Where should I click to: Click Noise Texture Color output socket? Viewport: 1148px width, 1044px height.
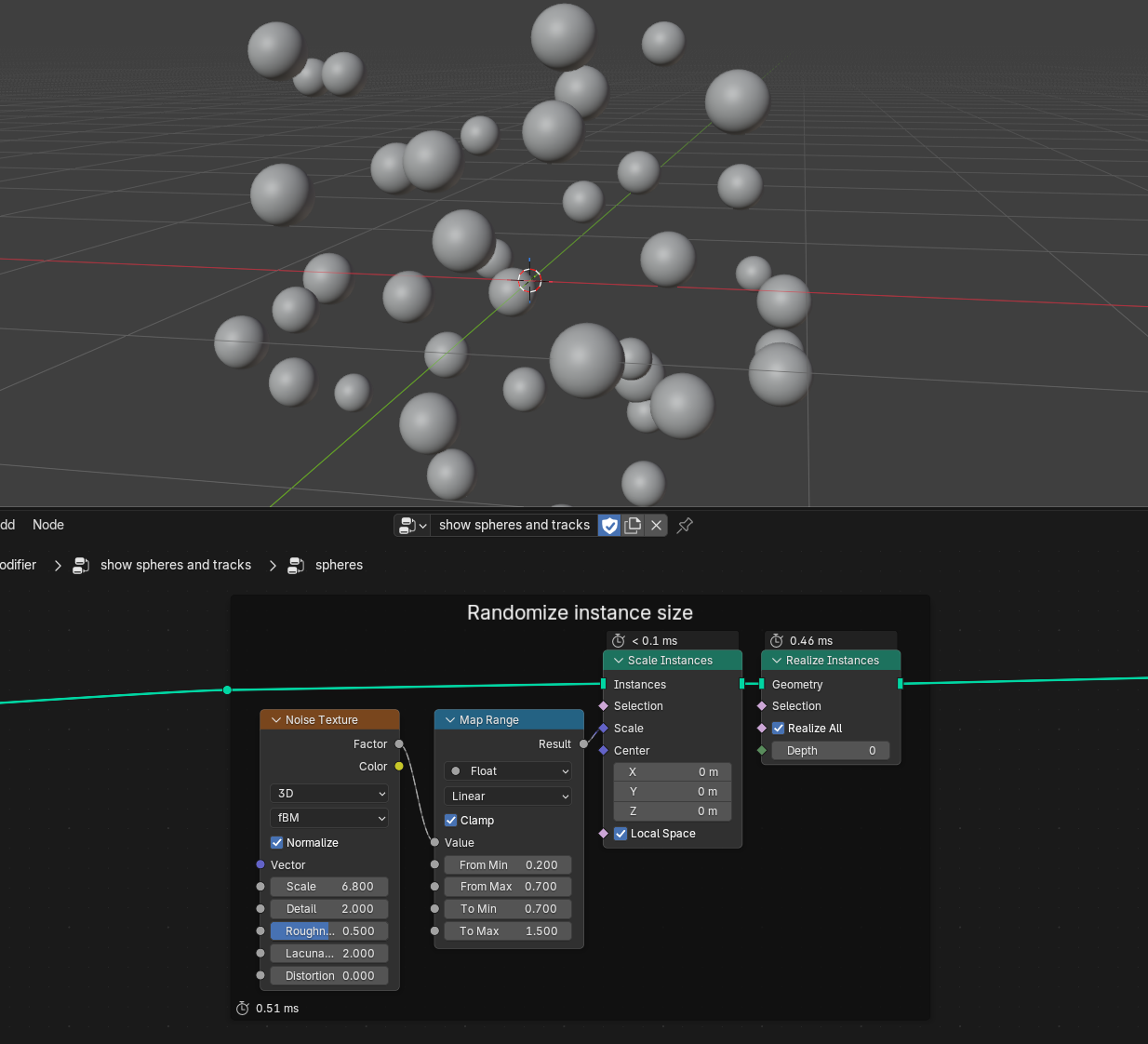[399, 767]
